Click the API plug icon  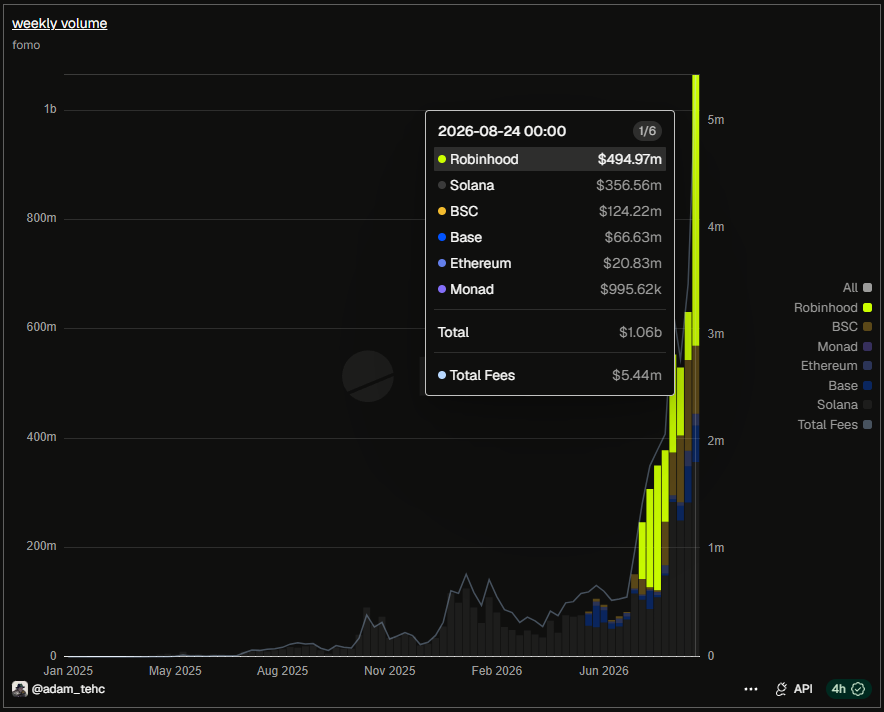point(781,689)
